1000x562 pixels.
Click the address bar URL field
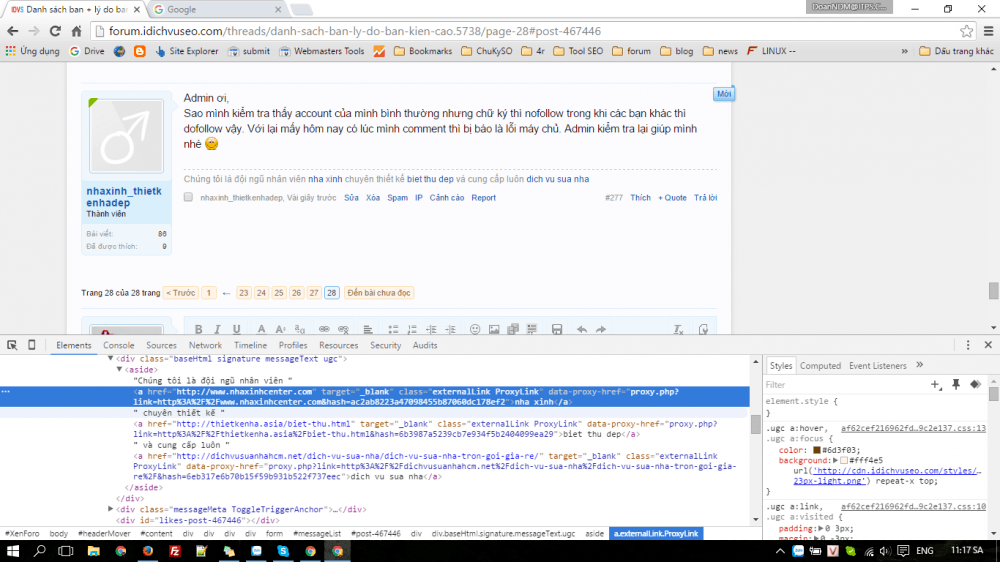coord(523,31)
